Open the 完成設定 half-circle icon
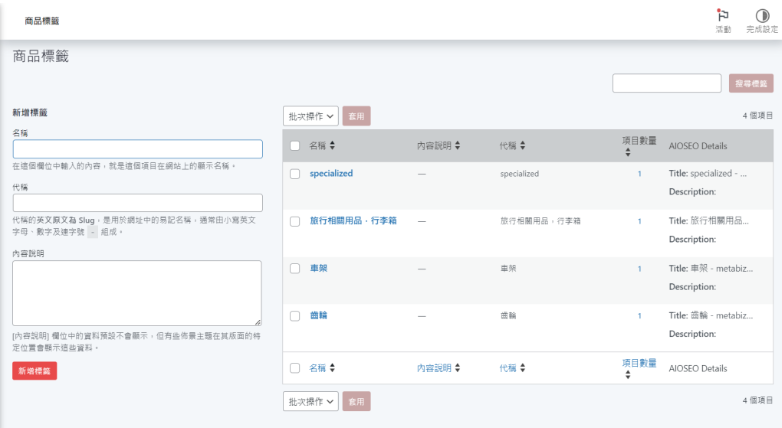782x428 pixels. click(x=762, y=15)
